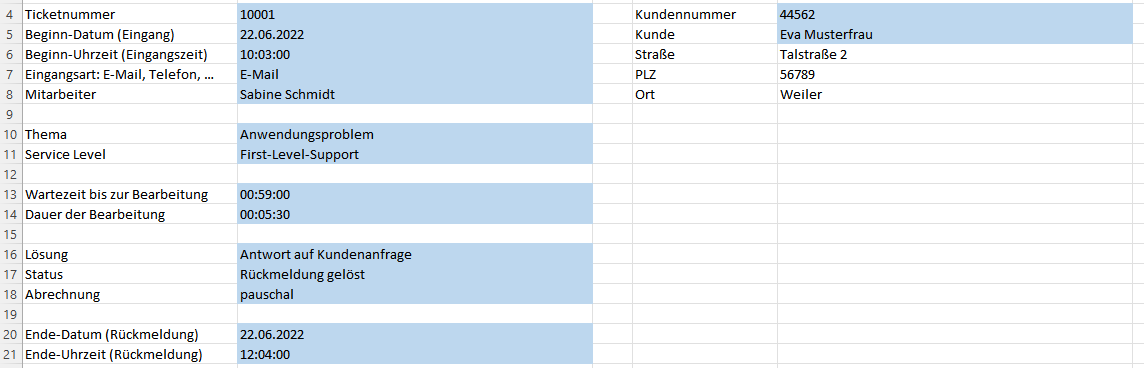Select the Straße cell Talstraße 2
1144x368 pixels.
click(x=960, y=54)
